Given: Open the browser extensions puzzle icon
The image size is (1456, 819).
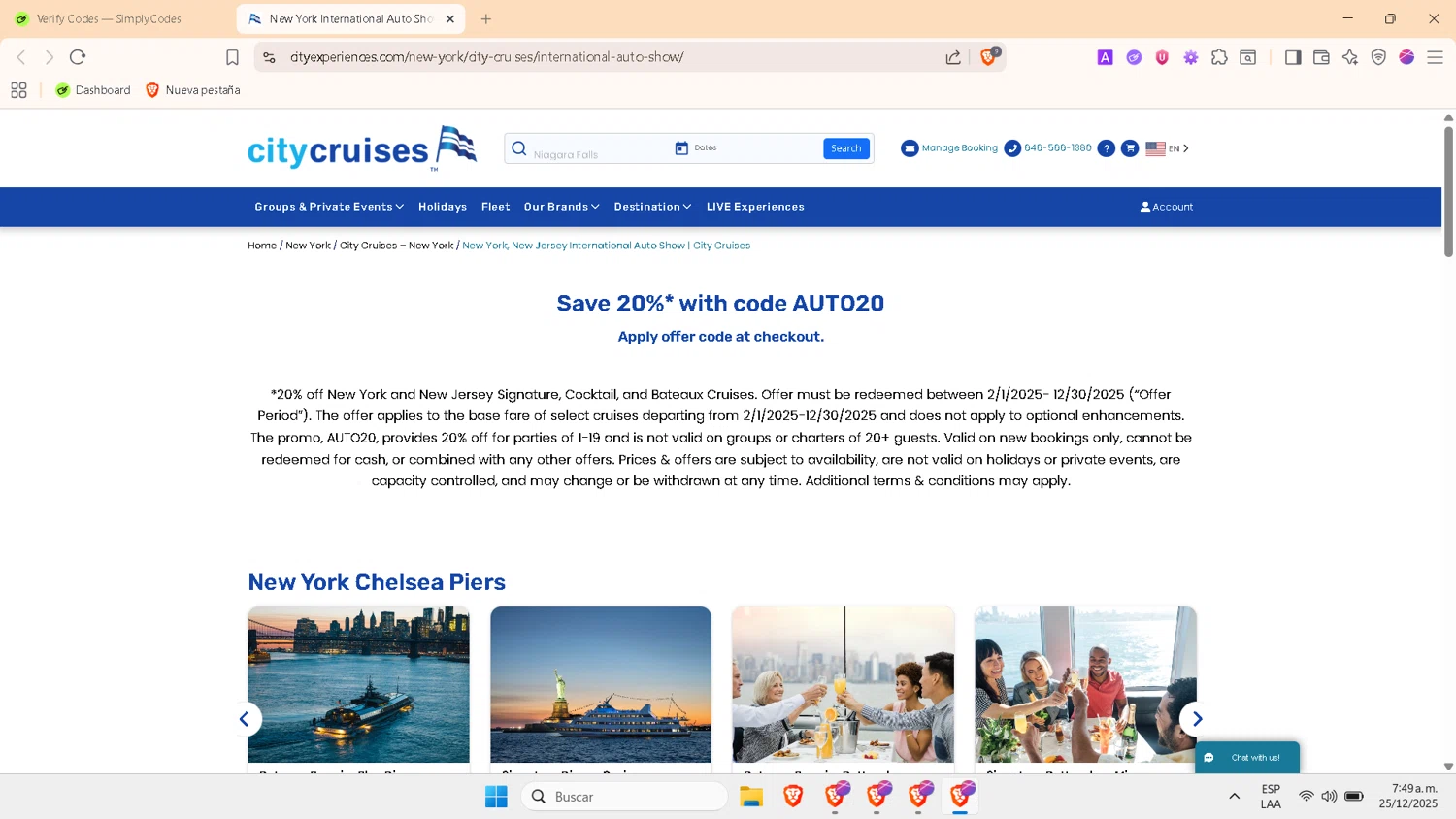Looking at the screenshot, I should tap(1219, 57).
